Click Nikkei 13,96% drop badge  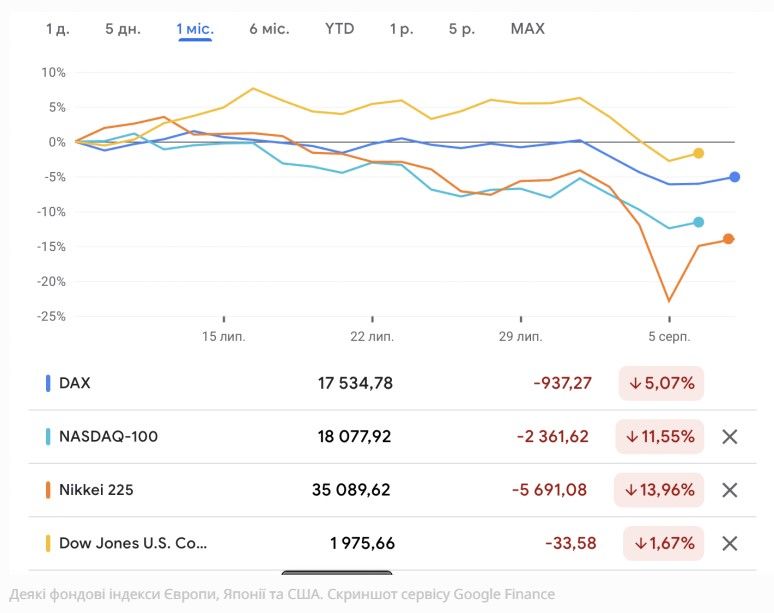661,490
